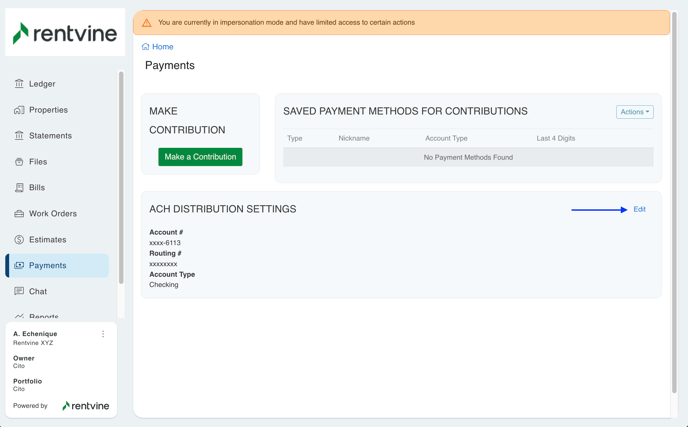
Task: Go to Work Orders menu item
Action: tap(52, 214)
